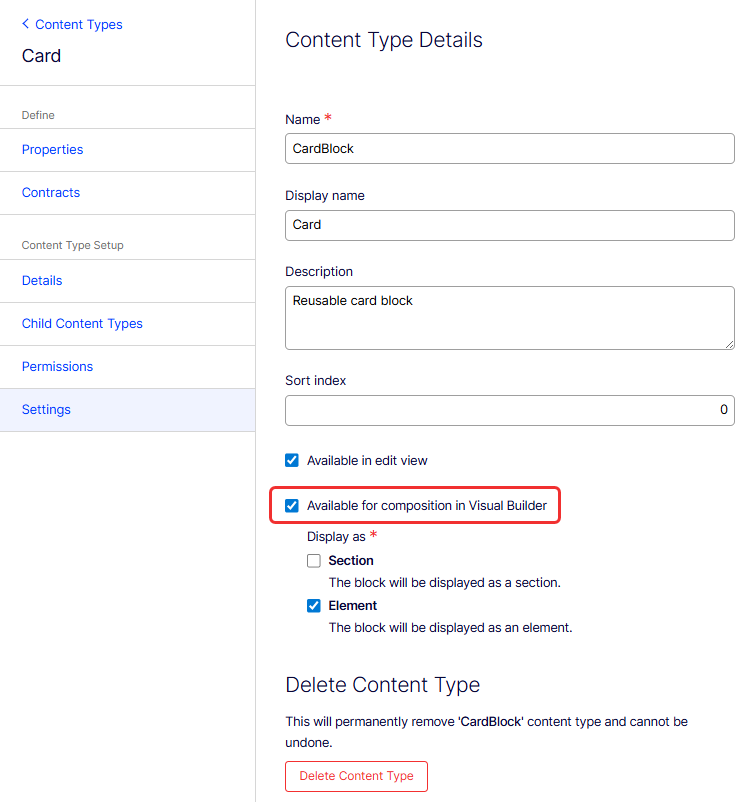Toggle Available for composition in Visual Builder
Screen dimensions: 746x802
coord(292,505)
